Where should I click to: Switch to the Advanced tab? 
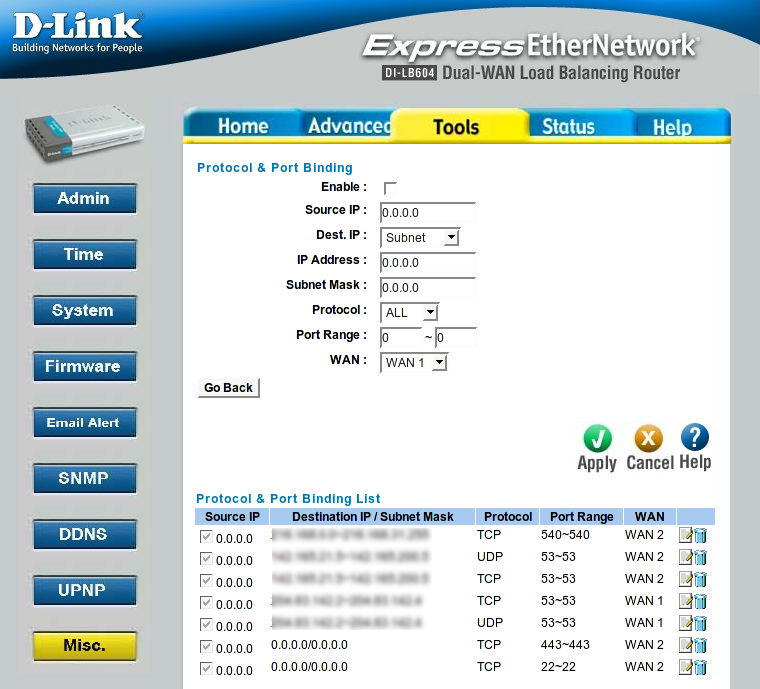349,126
